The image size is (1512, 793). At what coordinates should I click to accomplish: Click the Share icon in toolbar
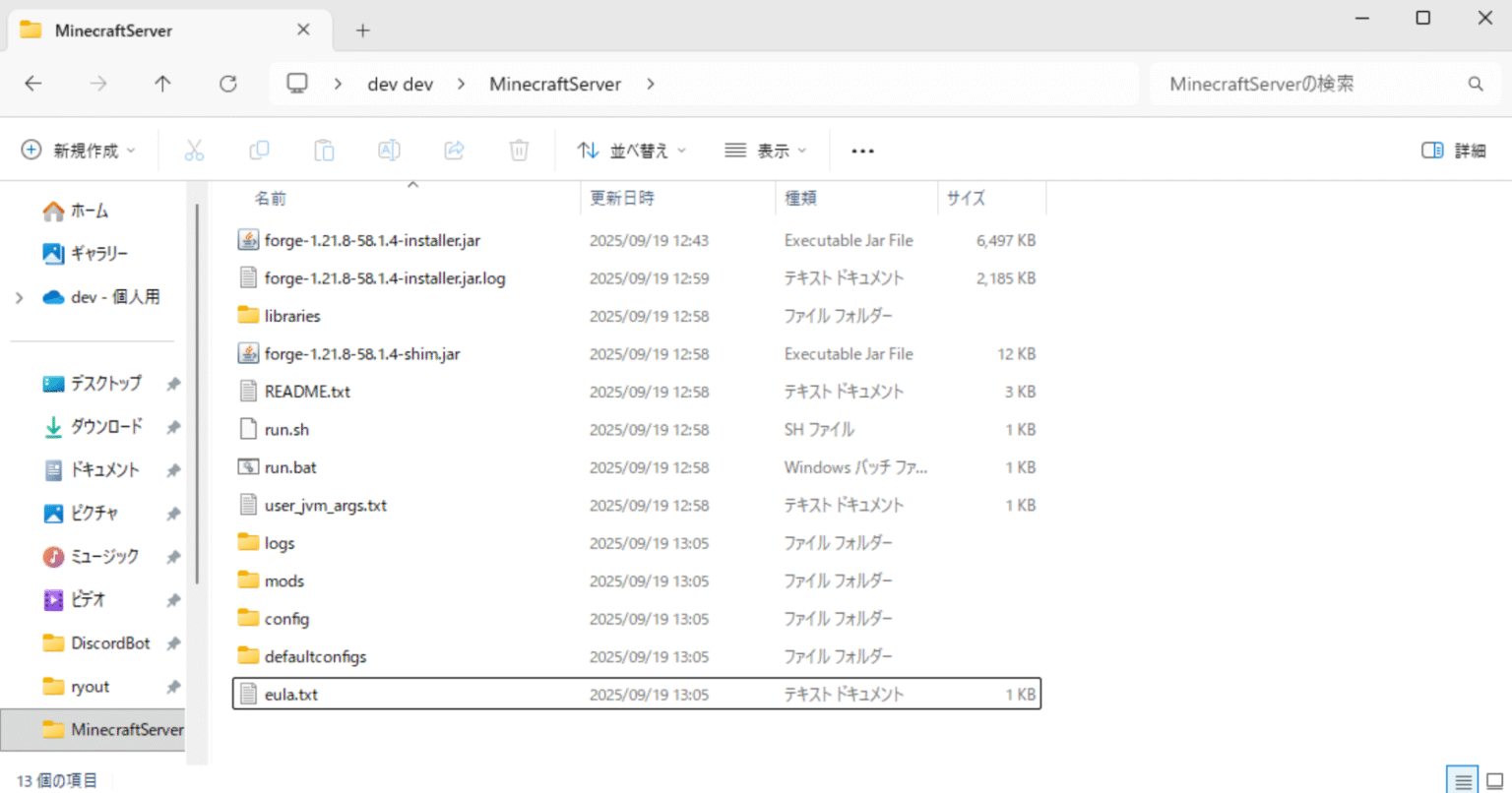[x=454, y=151]
